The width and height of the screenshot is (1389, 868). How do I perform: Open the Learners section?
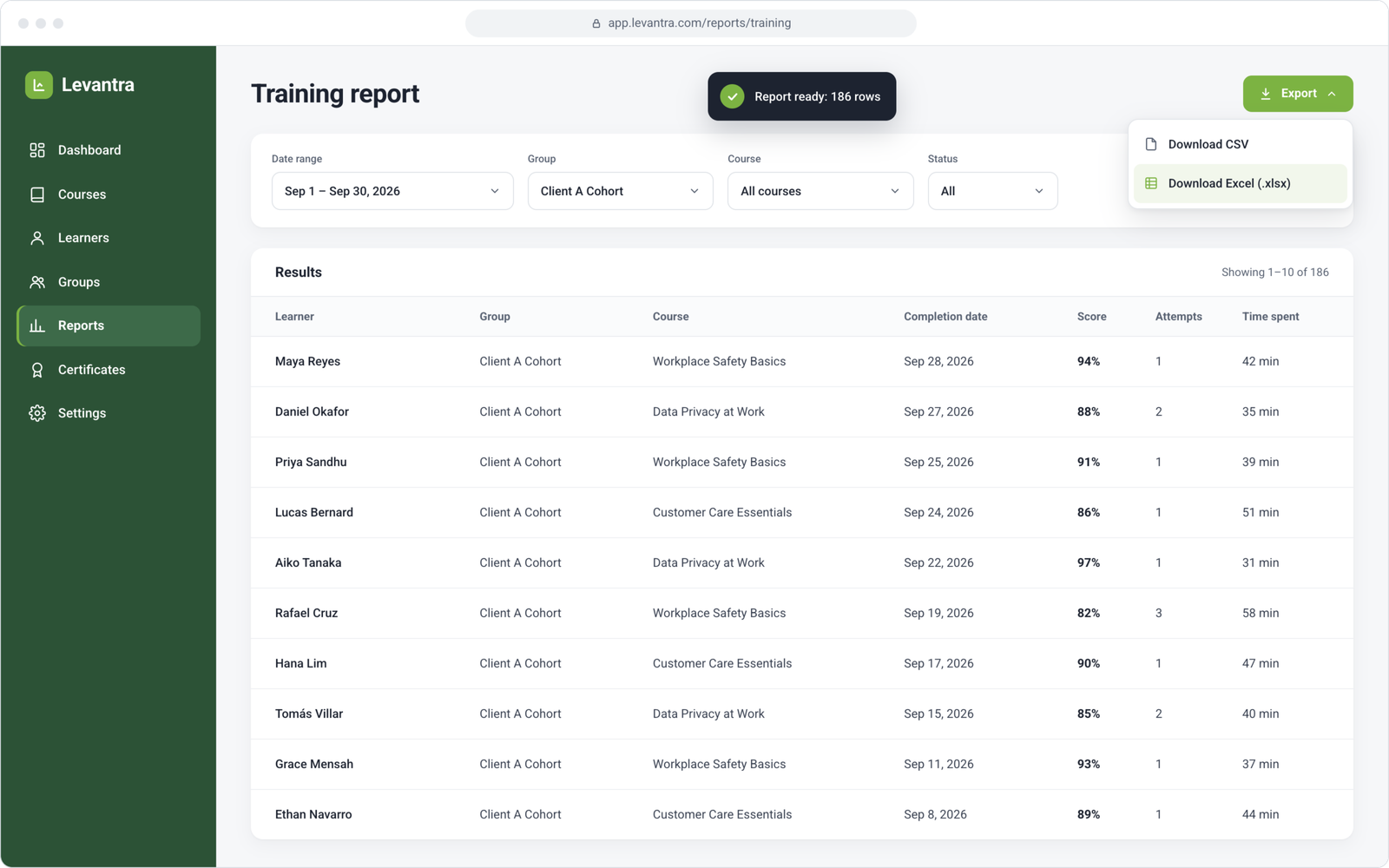109,238
